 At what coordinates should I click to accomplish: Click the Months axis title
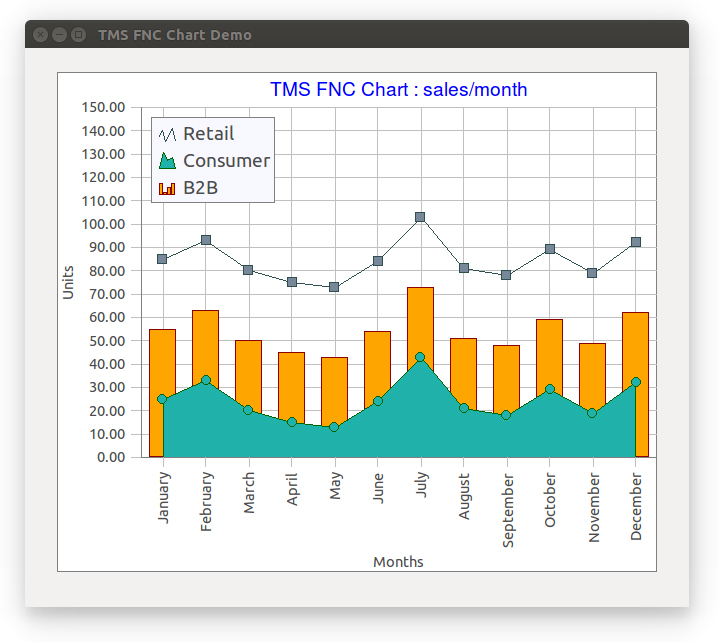tap(398, 562)
